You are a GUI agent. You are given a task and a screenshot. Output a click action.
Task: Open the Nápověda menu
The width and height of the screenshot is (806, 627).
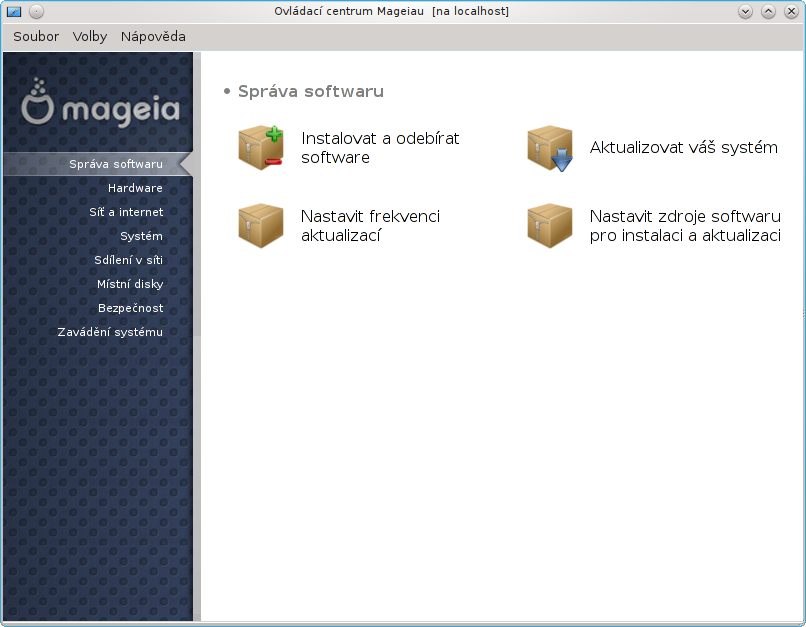pos(153,36)
